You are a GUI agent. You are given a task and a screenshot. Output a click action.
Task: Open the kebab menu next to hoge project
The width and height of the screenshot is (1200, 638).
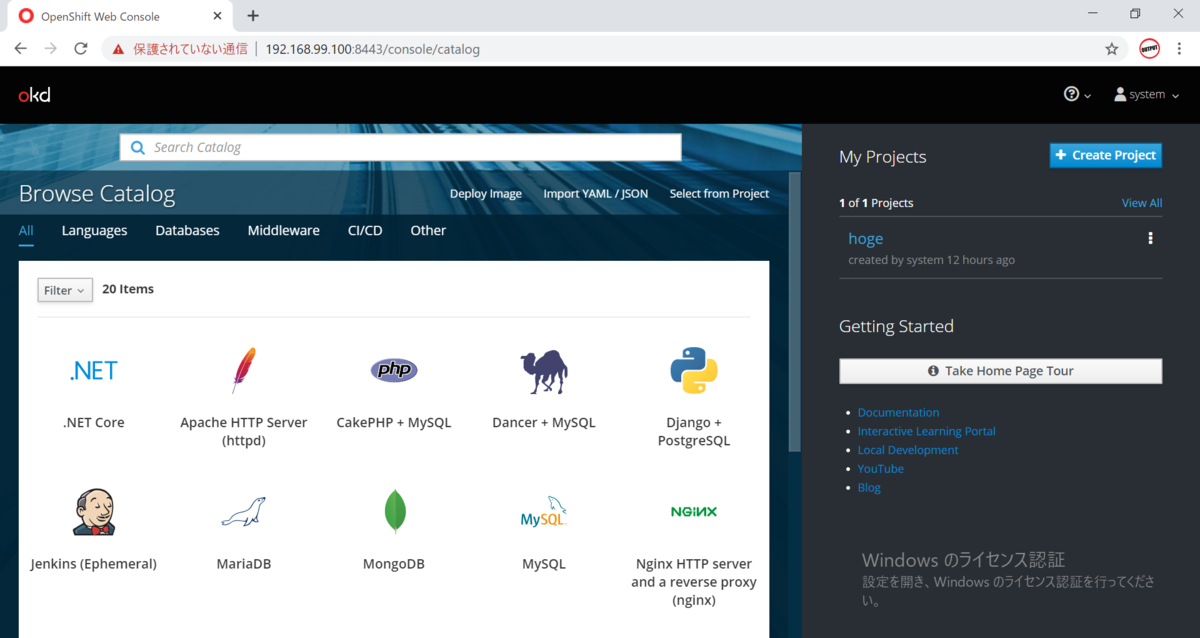click(x=1150, y=238)
